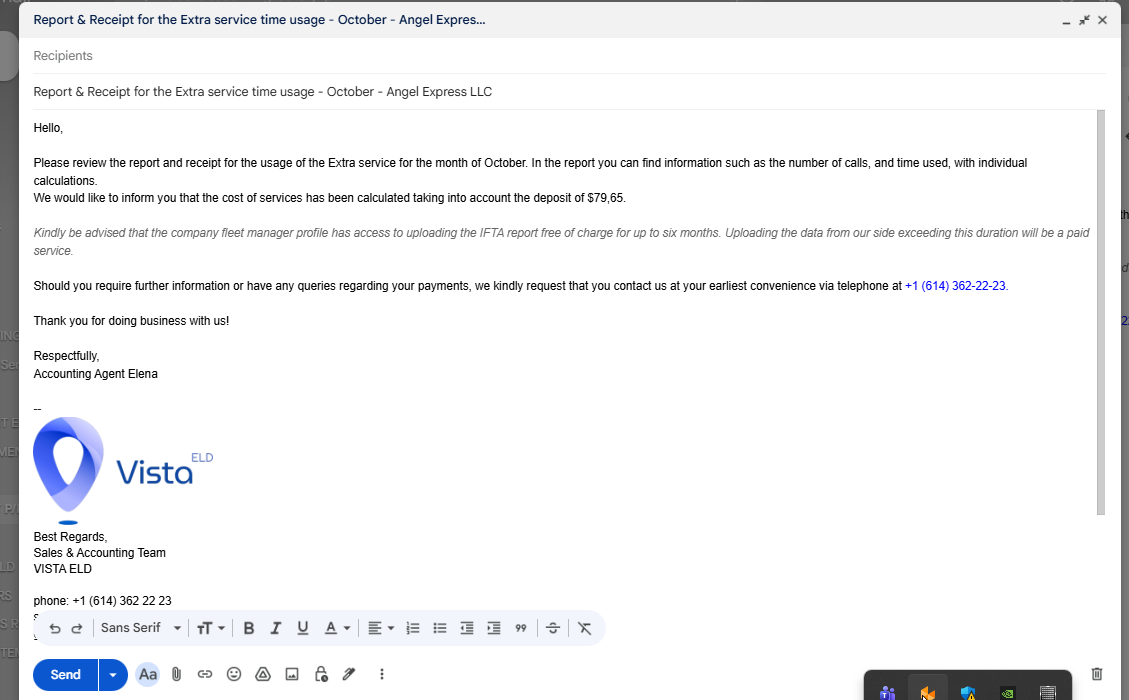Insert a photo into the email
The height and width of the screenshot is (700, 1129).
pos(292,674)
